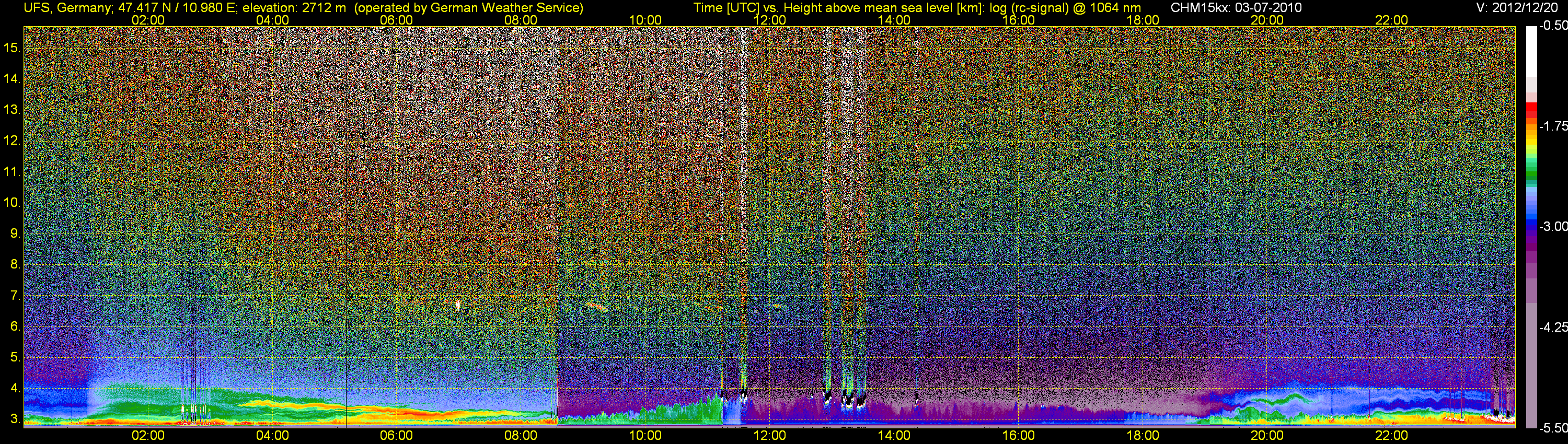Click the '9.' height axis label
This screenshot has width=1568, height=444.
click(15, 233)
